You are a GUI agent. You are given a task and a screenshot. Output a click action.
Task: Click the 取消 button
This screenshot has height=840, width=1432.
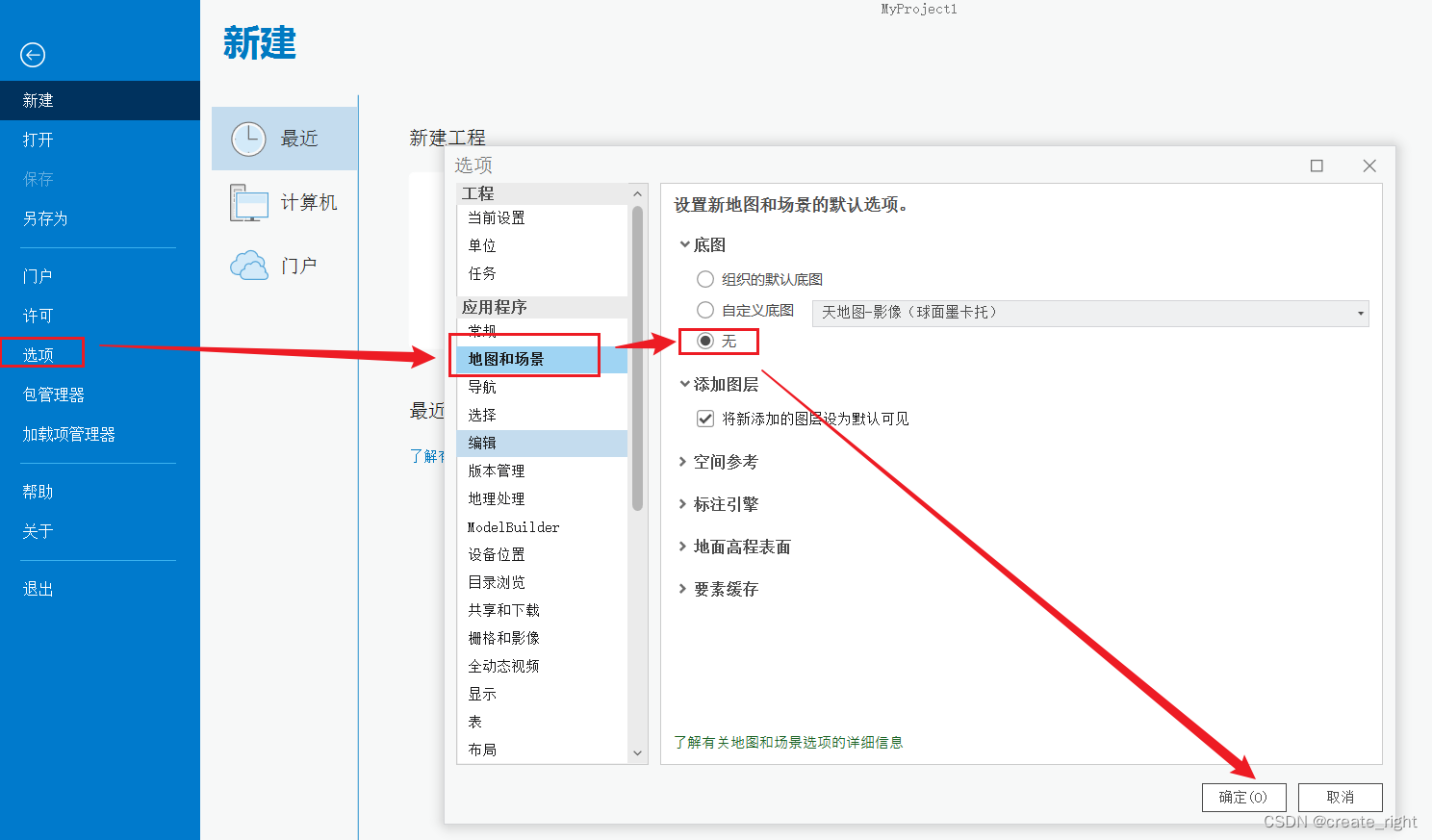coord(1340,798)
